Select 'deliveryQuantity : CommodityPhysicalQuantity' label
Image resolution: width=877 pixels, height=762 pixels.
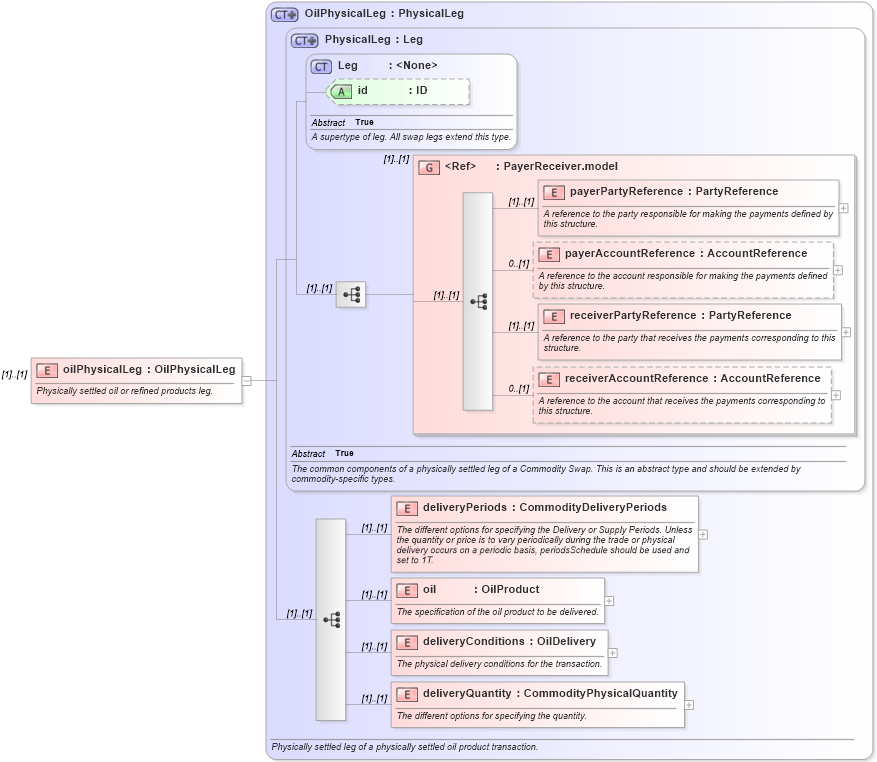[x=550, y=693]
